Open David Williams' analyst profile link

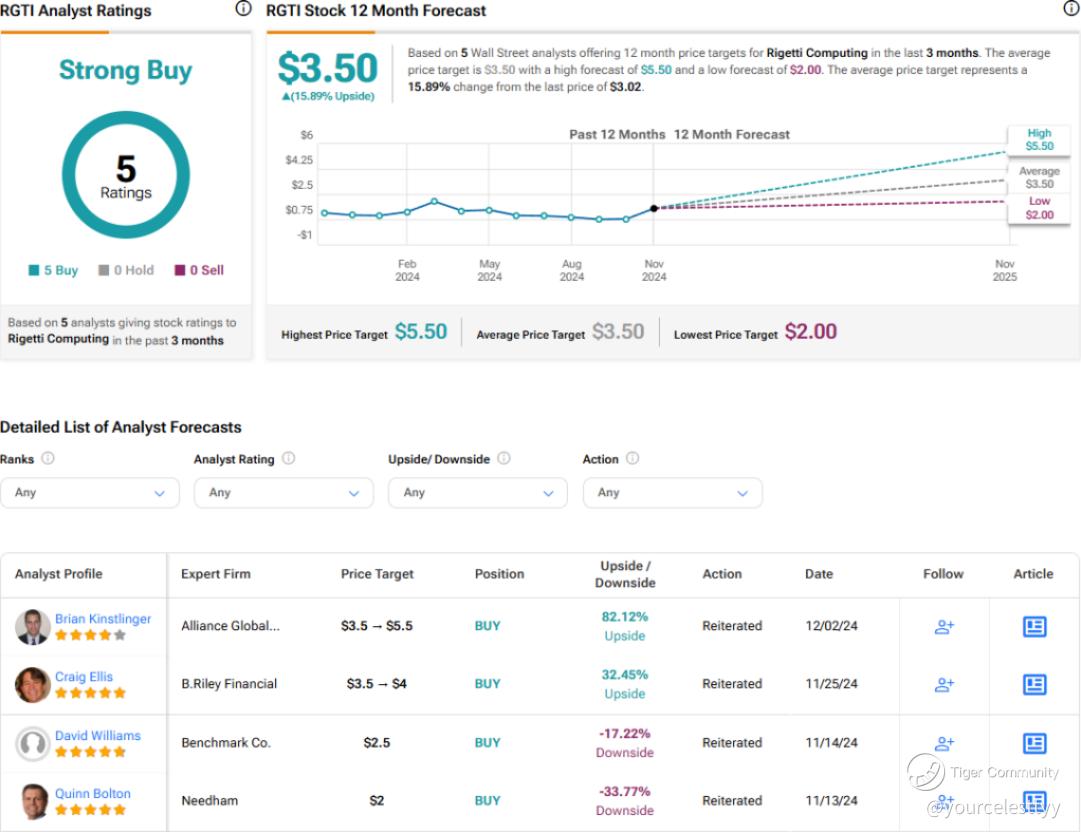(x=98, y=736)
